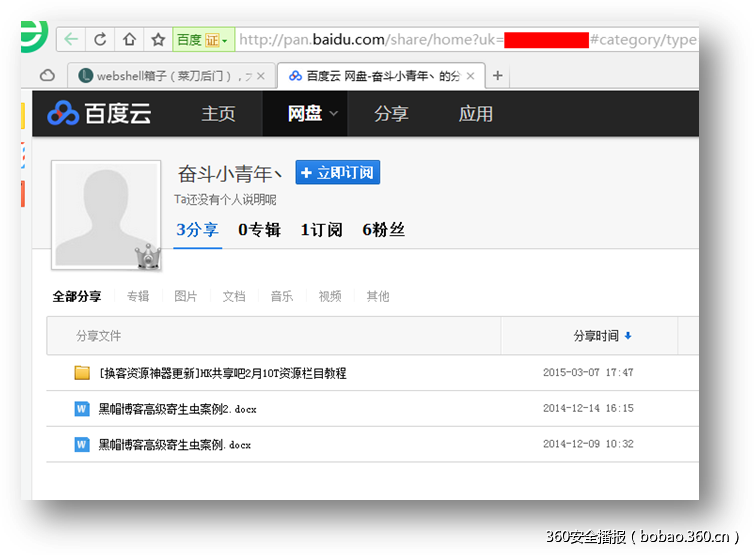
Task: Open the 网盘 navigation menu
Action: (305, 114)
